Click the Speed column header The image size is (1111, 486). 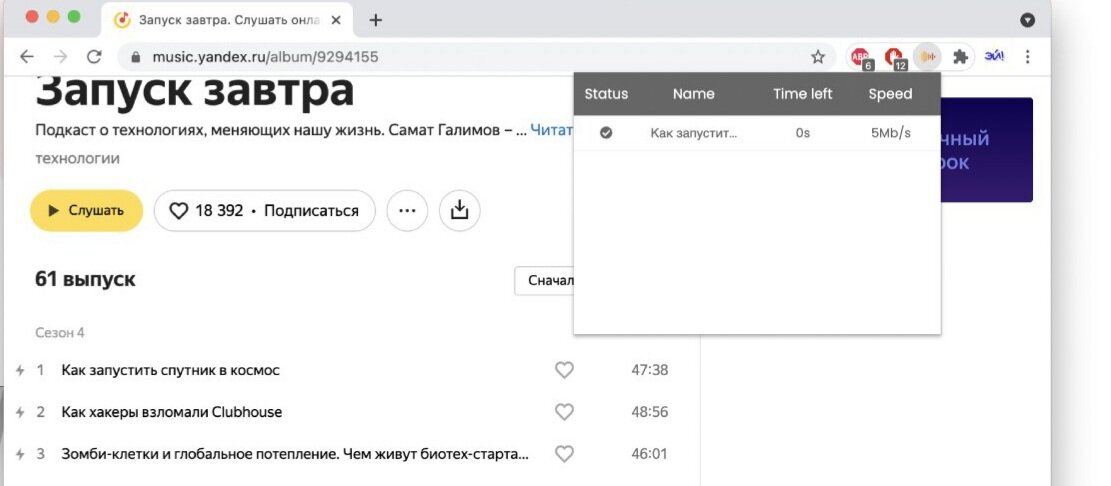coord(891,94)
